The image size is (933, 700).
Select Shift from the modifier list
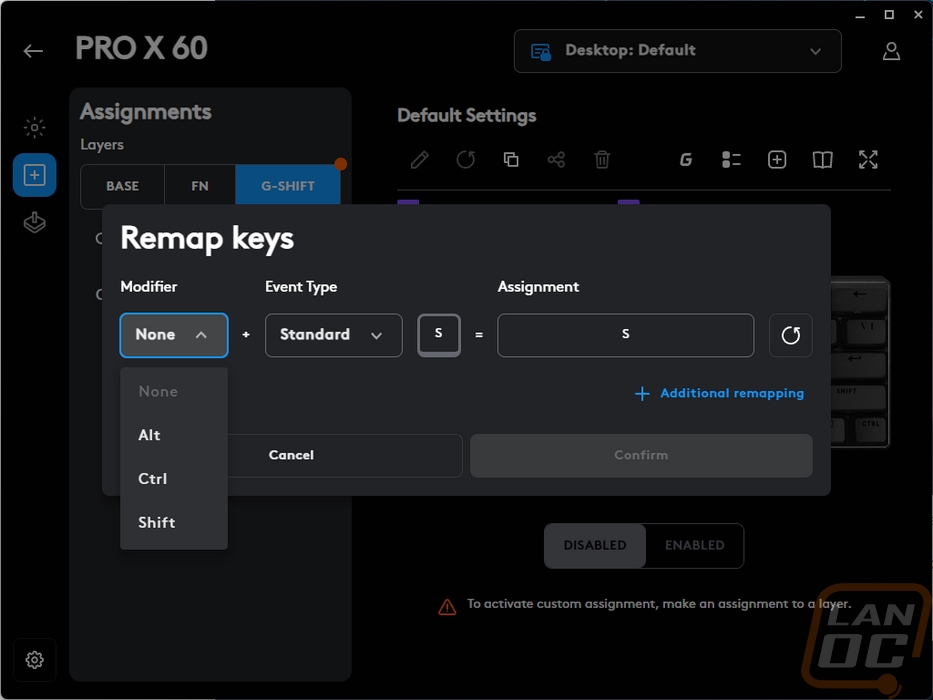(174, 523)
